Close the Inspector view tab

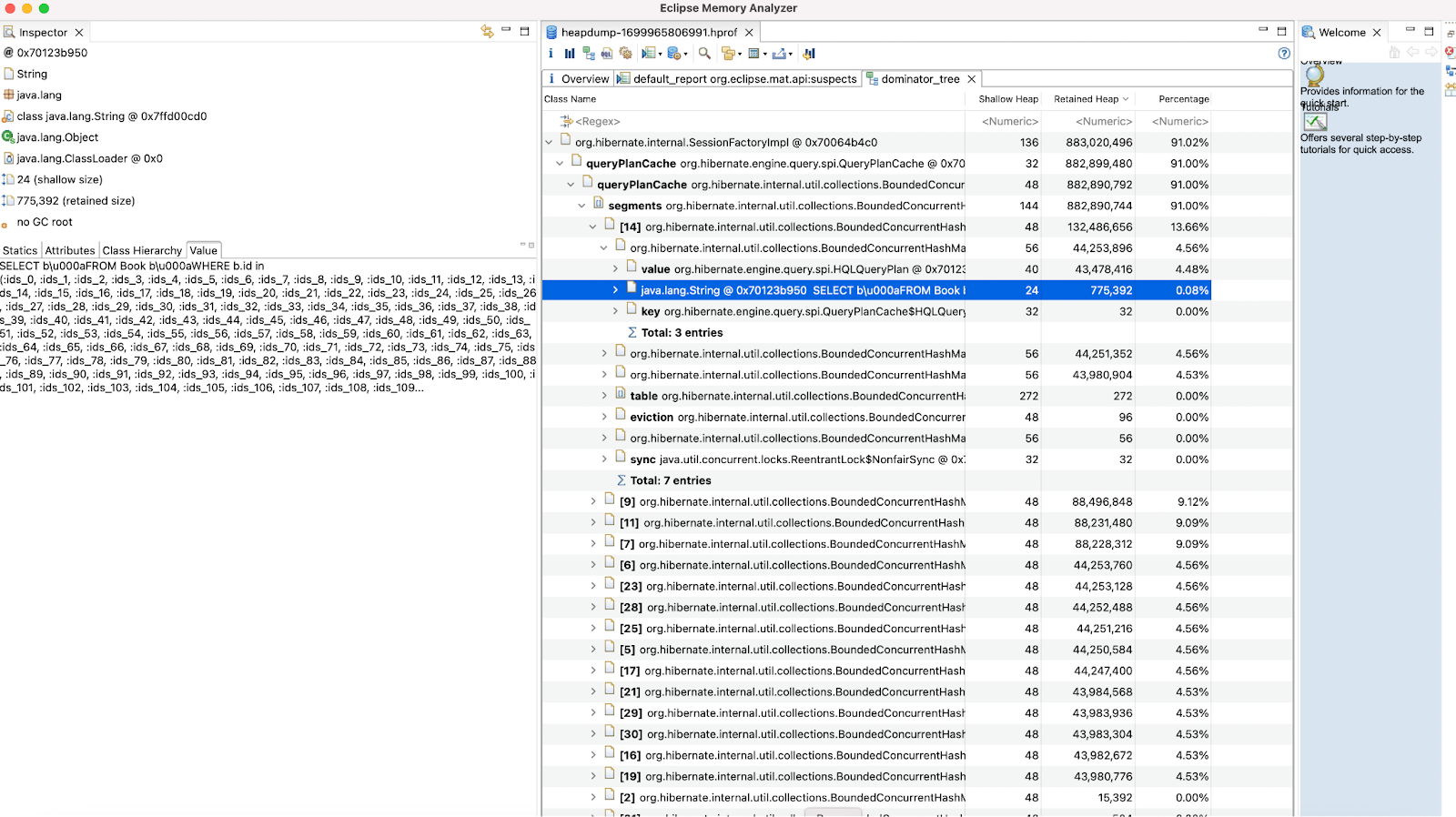point(79,33)
